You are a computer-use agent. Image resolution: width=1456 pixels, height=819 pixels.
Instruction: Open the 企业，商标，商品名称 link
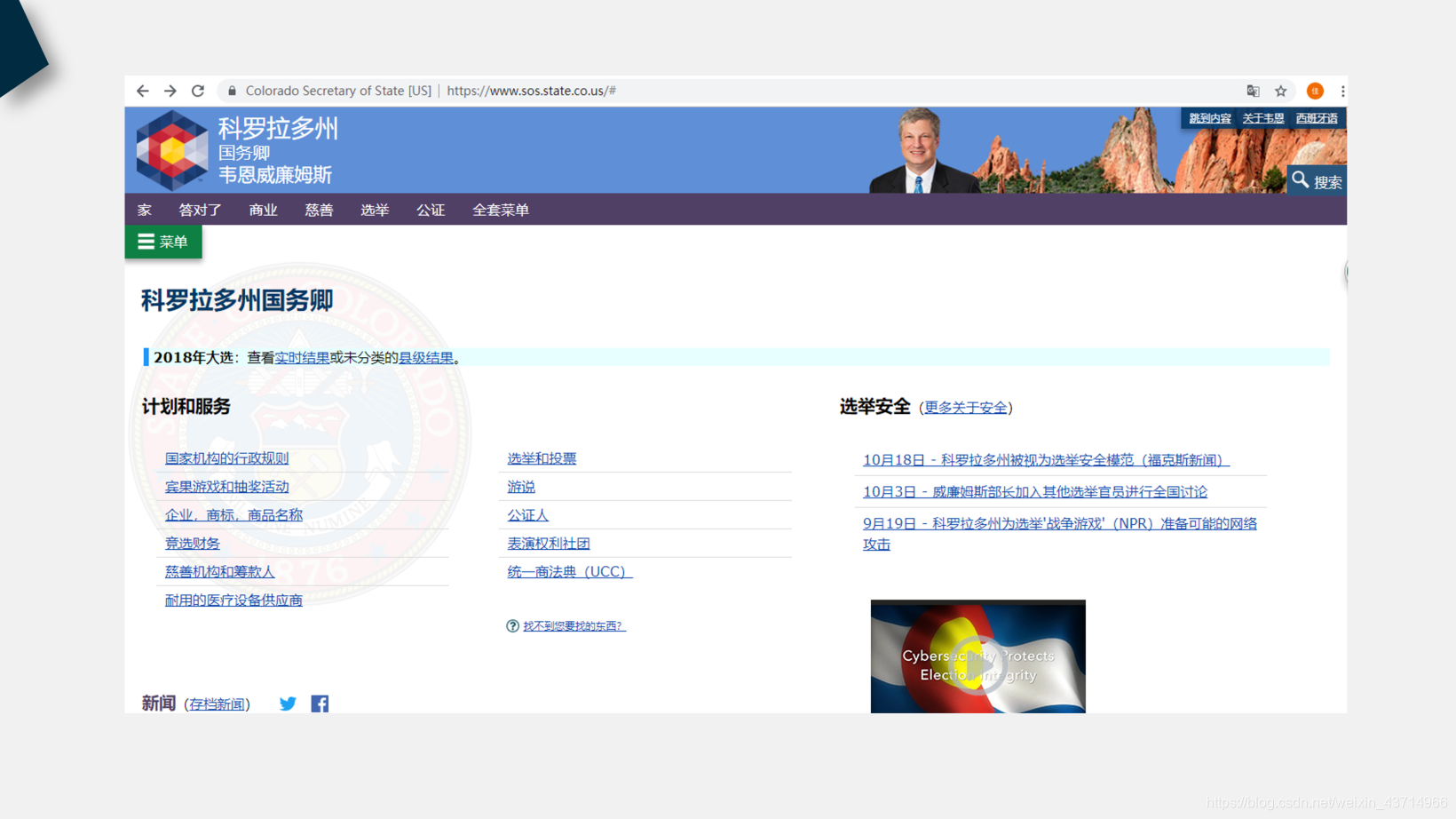233,515
